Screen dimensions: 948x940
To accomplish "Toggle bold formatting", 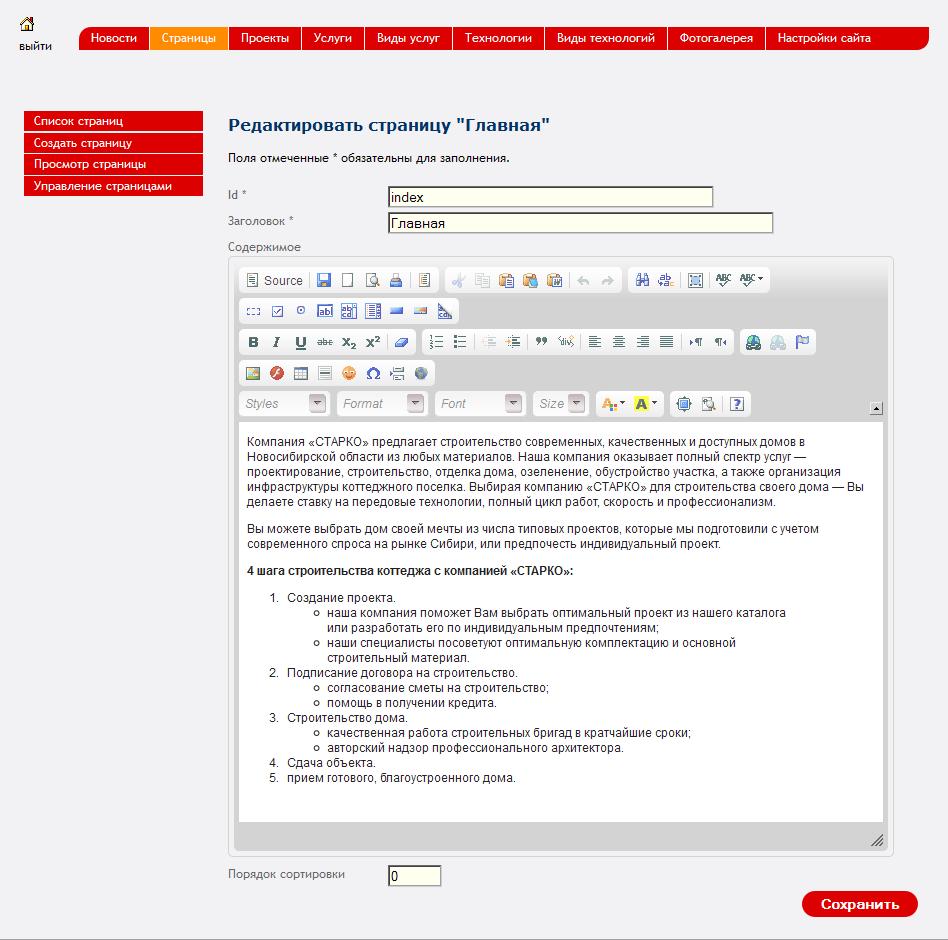I will 253,342.
